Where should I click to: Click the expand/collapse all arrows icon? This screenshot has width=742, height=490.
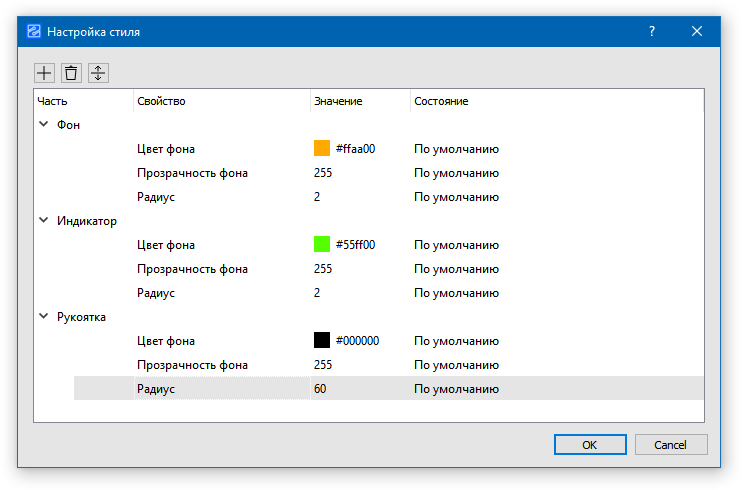pos(98,73)
